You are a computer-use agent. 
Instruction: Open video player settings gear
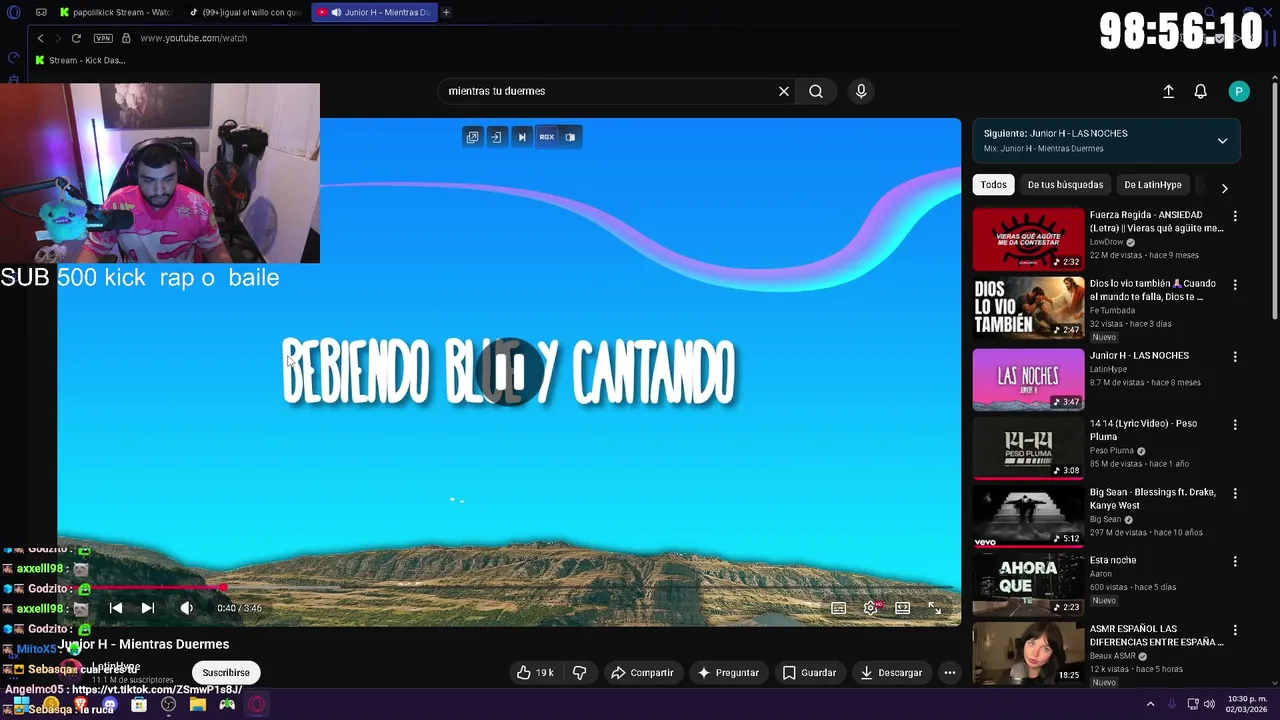click(x=871, y=608)
